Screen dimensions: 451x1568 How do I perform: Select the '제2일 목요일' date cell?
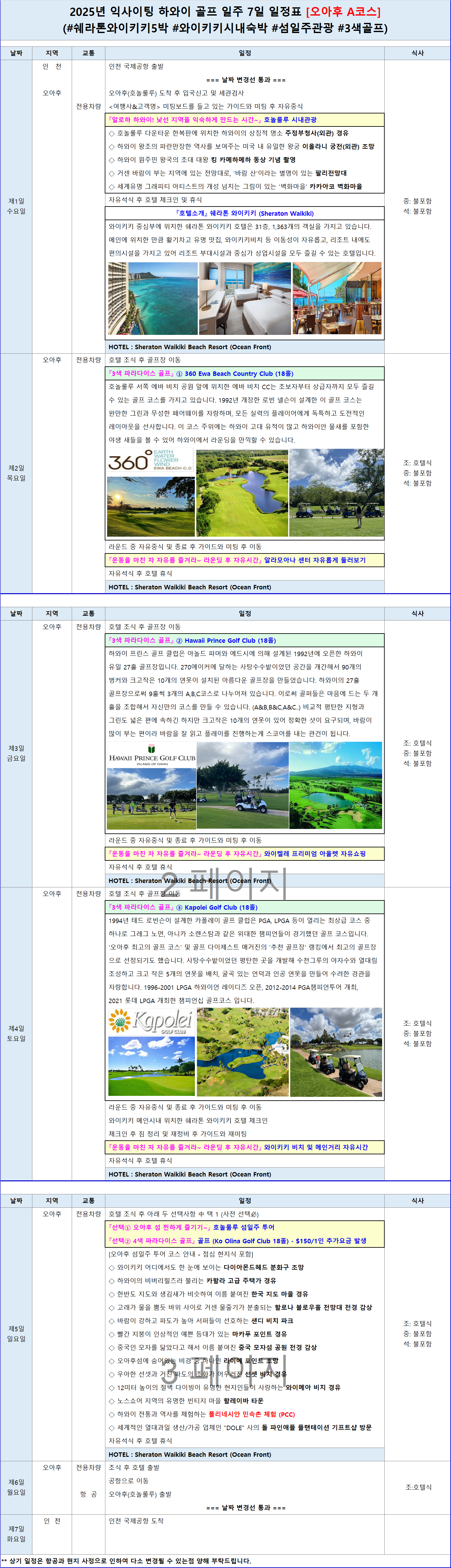(x=17, y=473)
